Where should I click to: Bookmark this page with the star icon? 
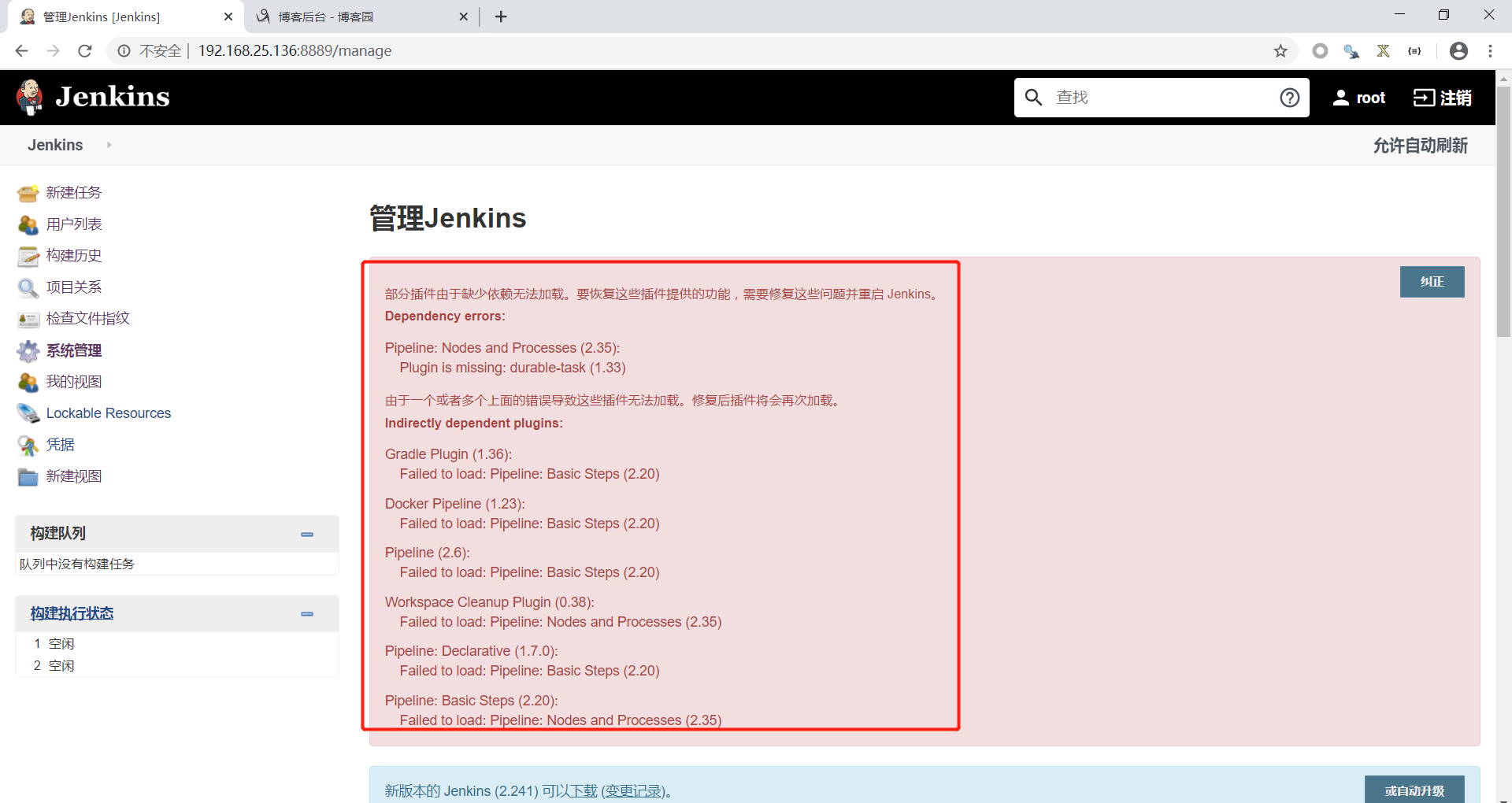point(1280,51)
